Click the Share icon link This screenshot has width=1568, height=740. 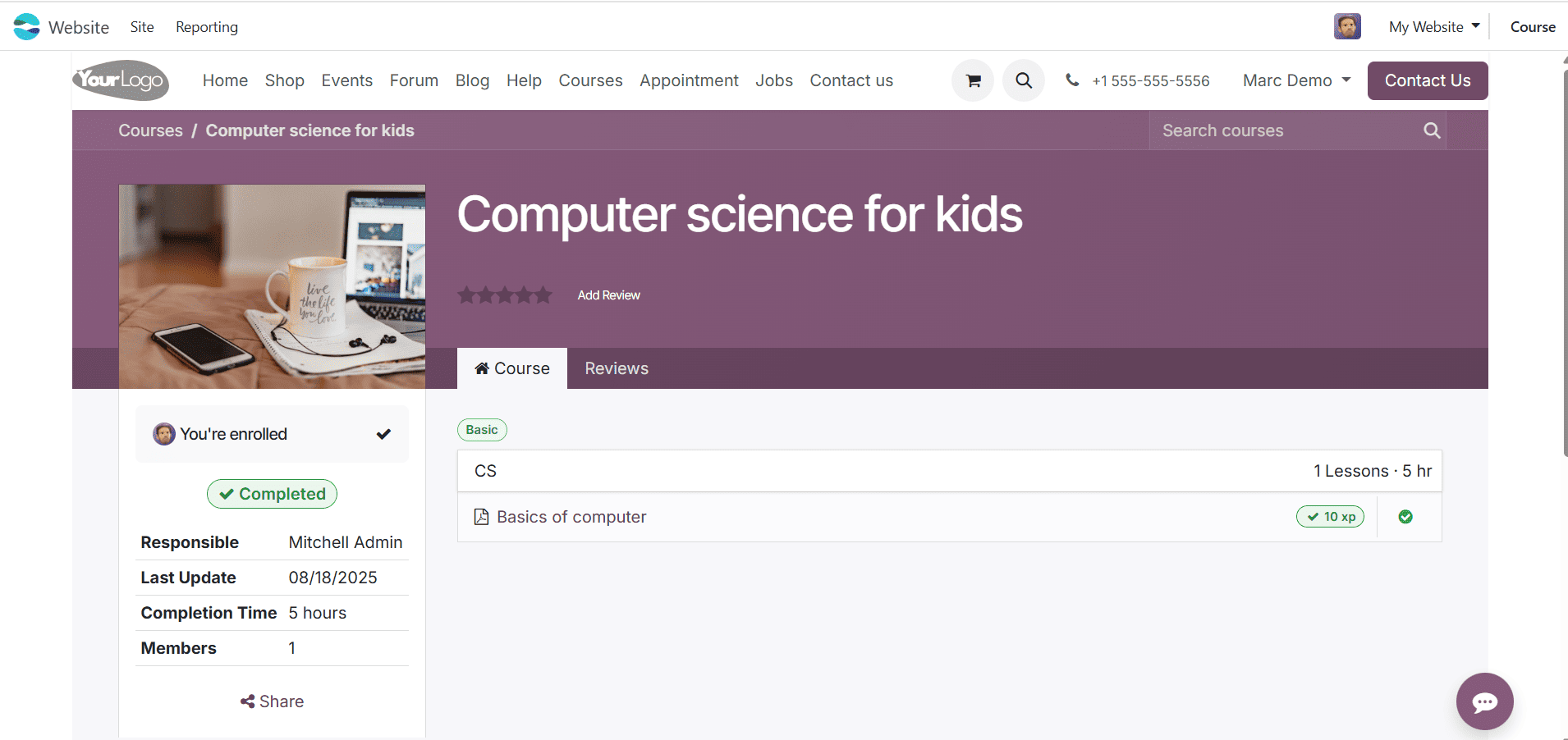(272, 701)
